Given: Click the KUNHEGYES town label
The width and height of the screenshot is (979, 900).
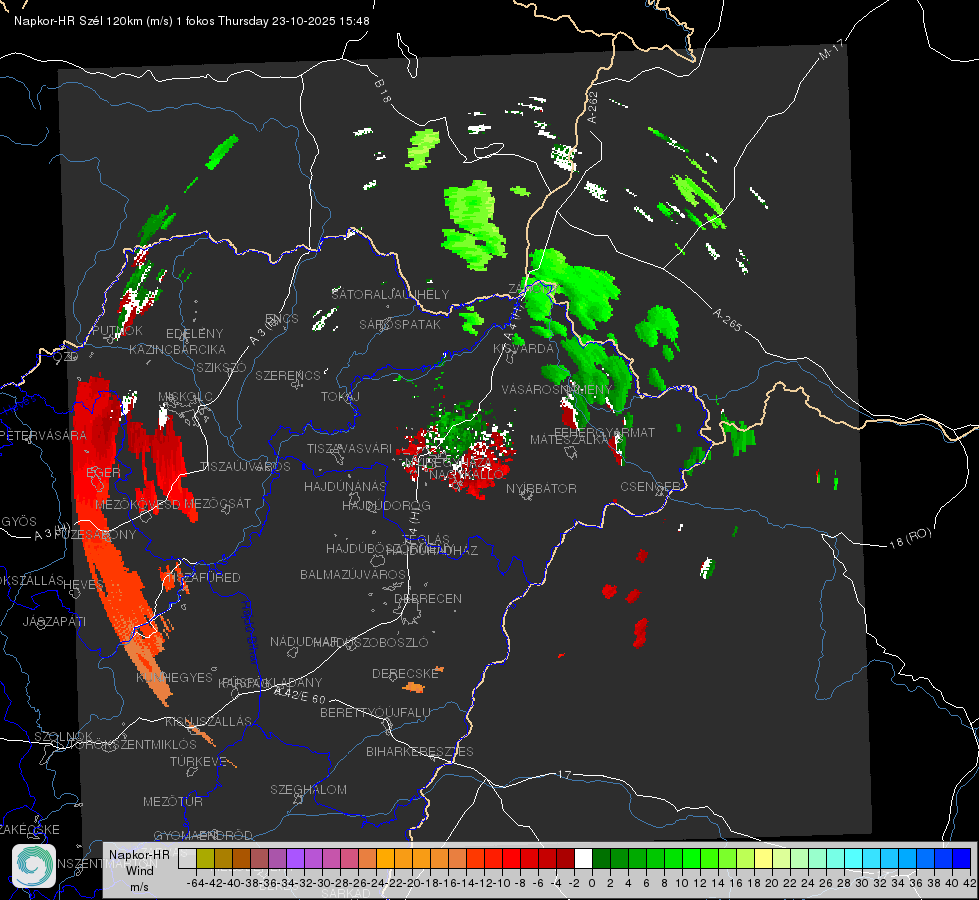Looking at the screenshot, I should pyautogui.click(x=174, y=678).
